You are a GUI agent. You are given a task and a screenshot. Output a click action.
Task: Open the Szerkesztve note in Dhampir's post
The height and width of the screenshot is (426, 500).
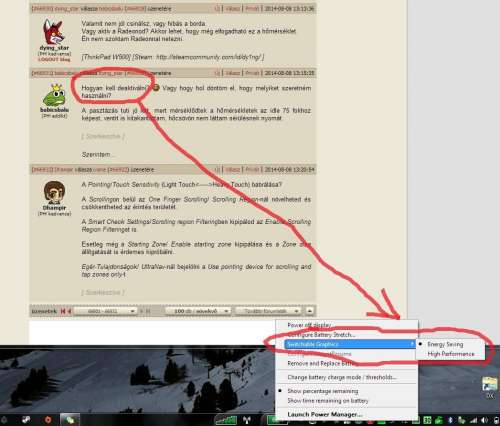103,292
